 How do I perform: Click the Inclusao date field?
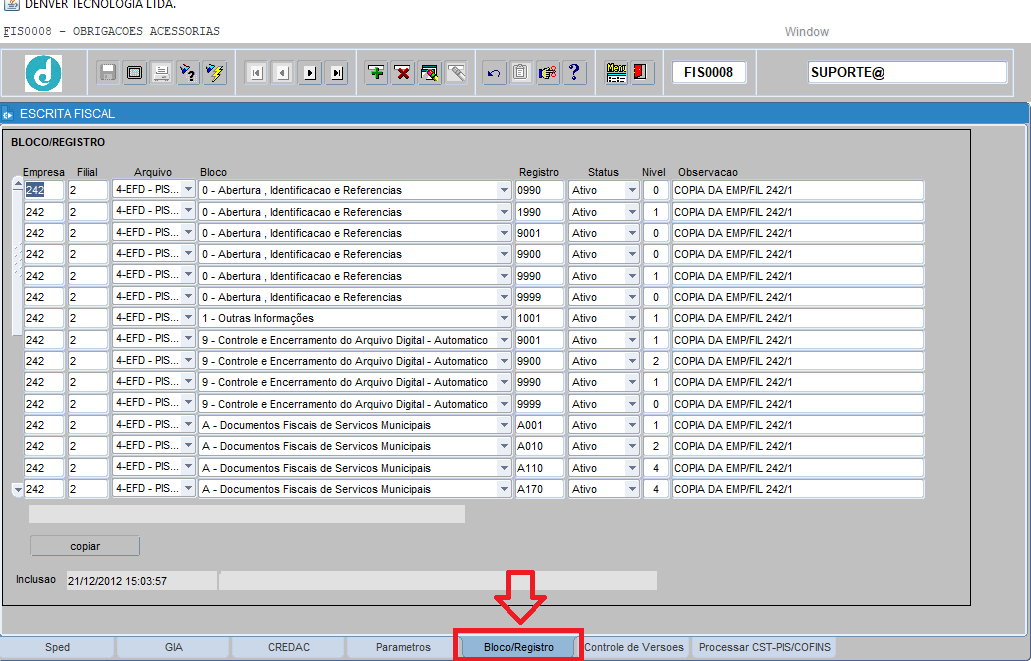141,581
